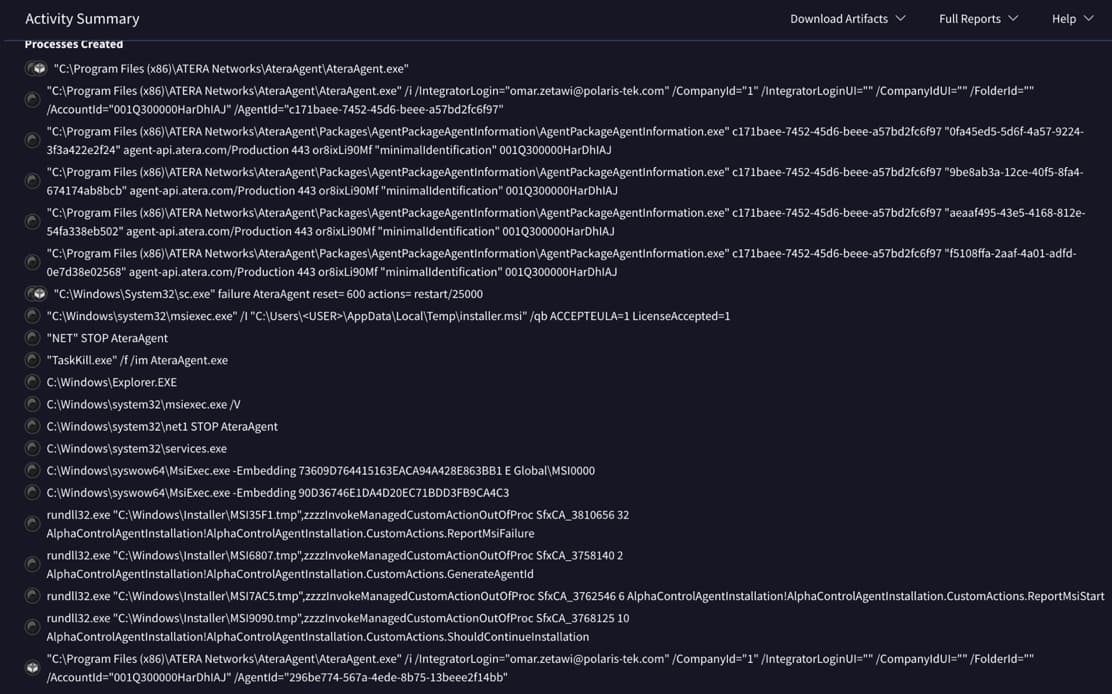
Task: Select the ReportMsiStart rundll32 command entry
Action: [575, 596]
